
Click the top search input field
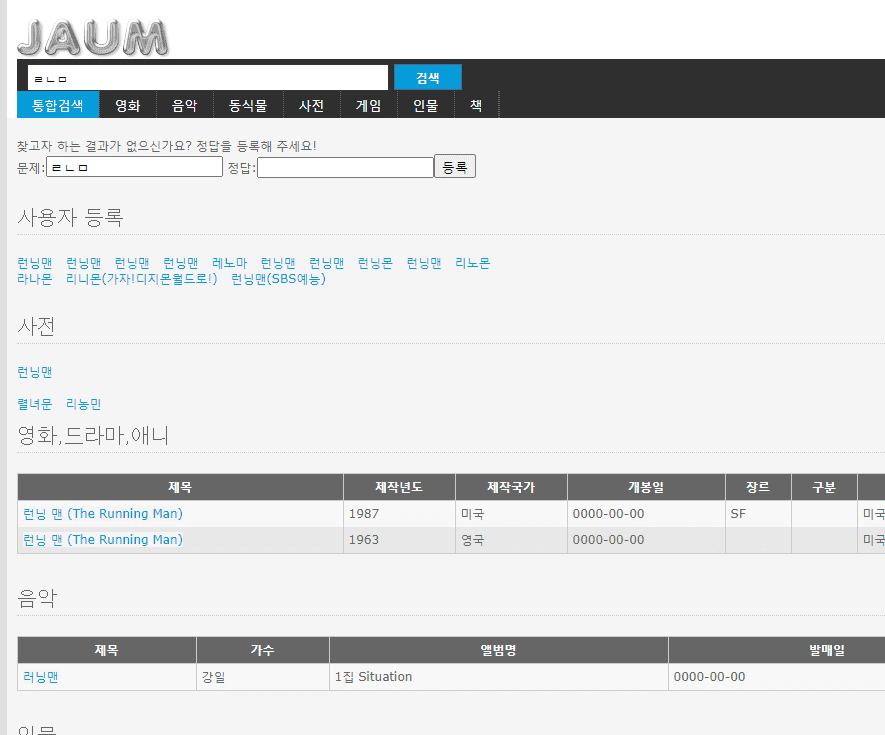[x=208, y=77]
